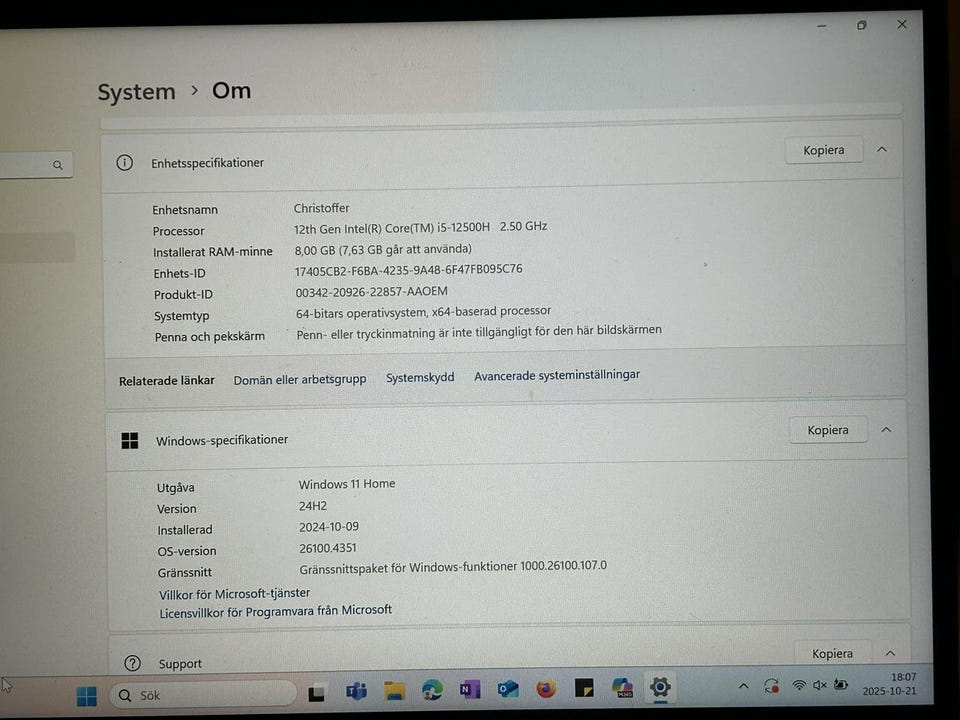Copy the Enhetsspecifikationer details with Kopiera
Screen dimensions: 960x720
pos(823,150)
